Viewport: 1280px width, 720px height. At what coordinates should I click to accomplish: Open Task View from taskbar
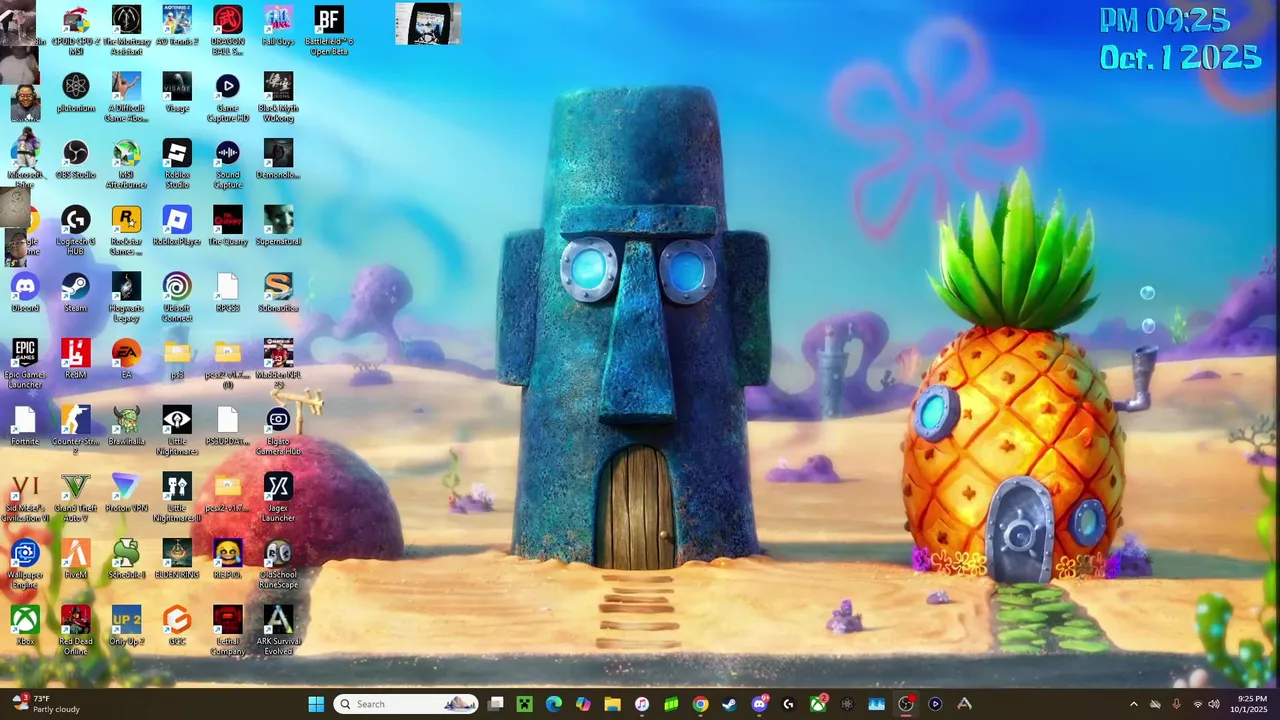click(x=496, y=704)
